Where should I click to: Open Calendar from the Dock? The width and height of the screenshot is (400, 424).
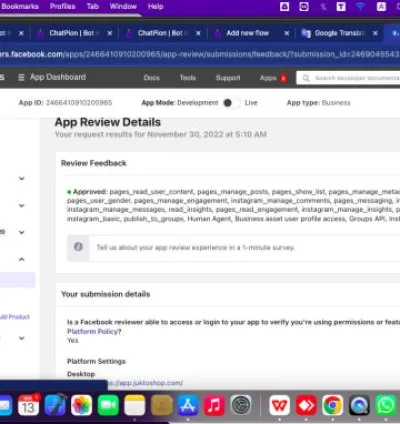point(28,405)
